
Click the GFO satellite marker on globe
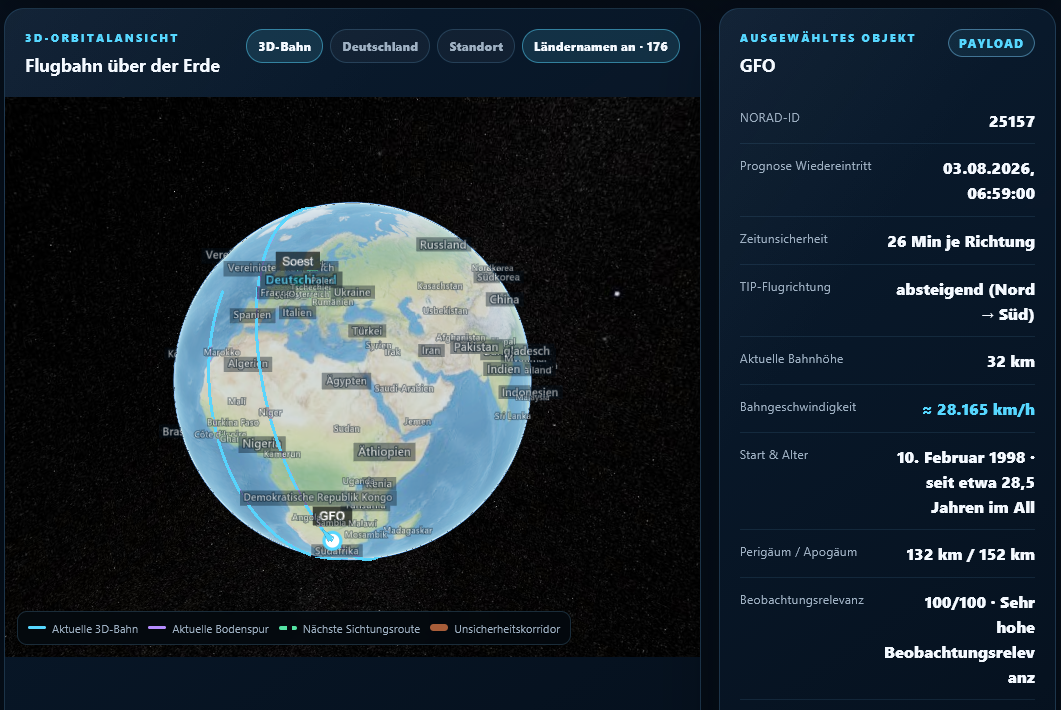pyautogui.click(x=332, y=540)
